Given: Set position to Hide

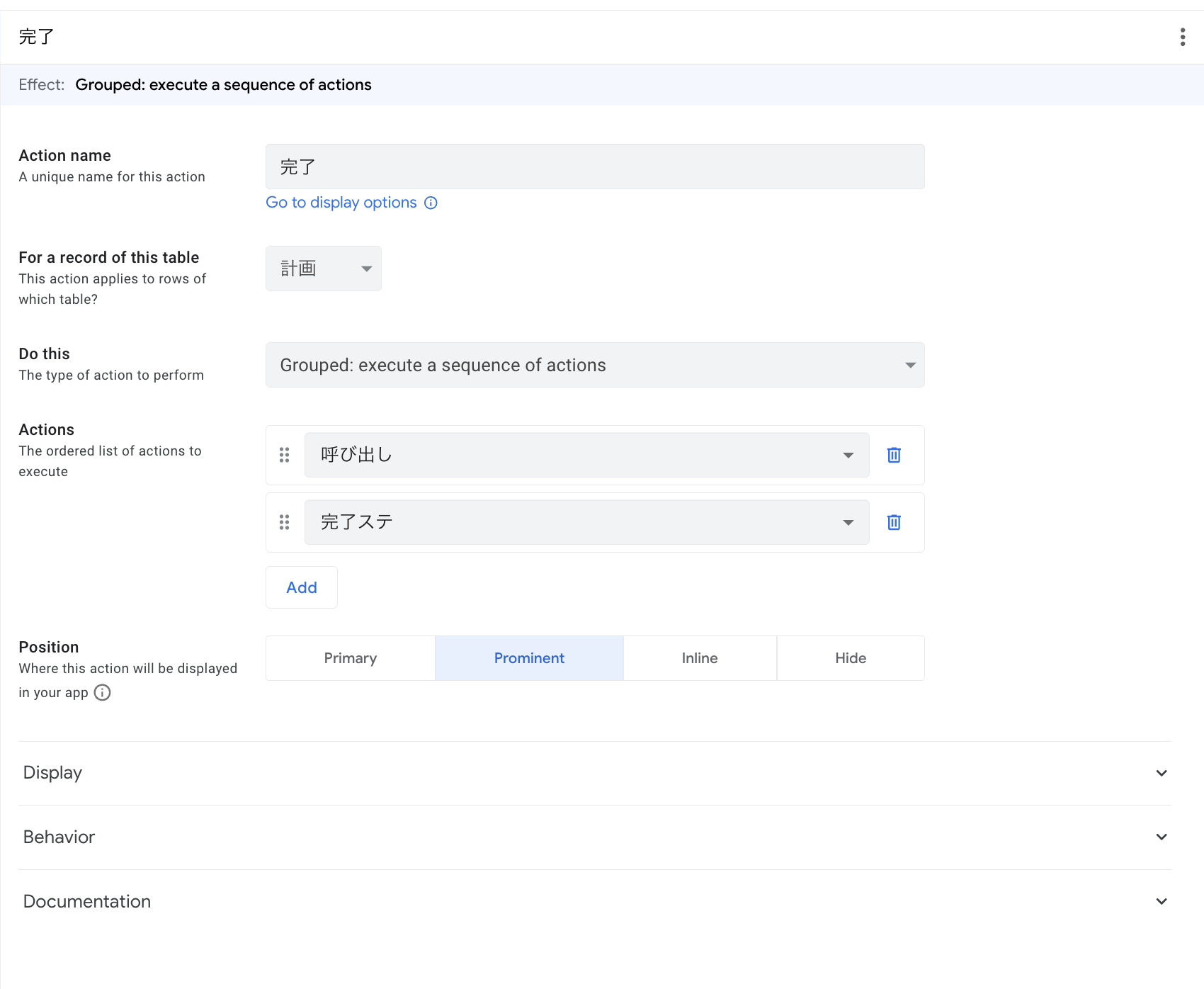Looking at the screenshot, I should pos(851,658).
